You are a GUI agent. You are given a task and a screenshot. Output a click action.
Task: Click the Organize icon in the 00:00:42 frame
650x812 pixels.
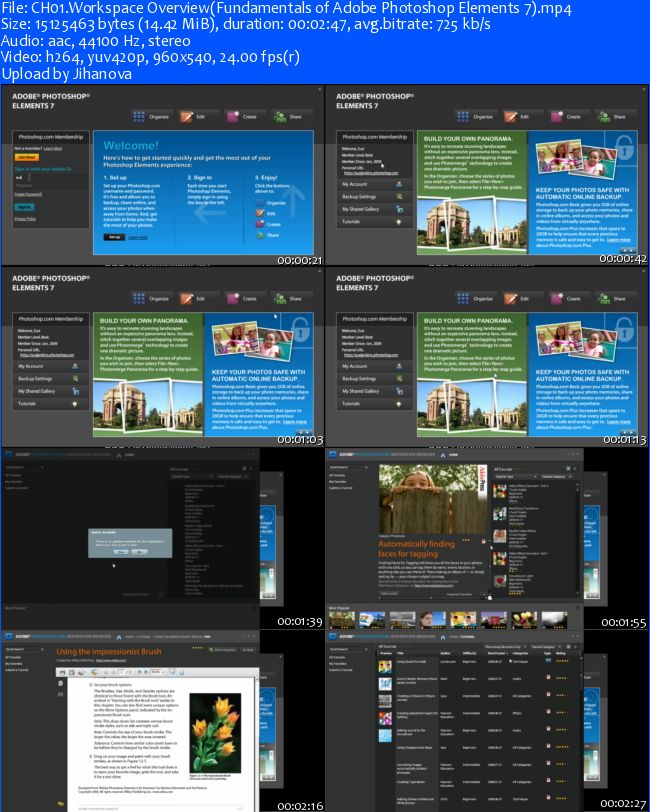click(x=463, y=117)
